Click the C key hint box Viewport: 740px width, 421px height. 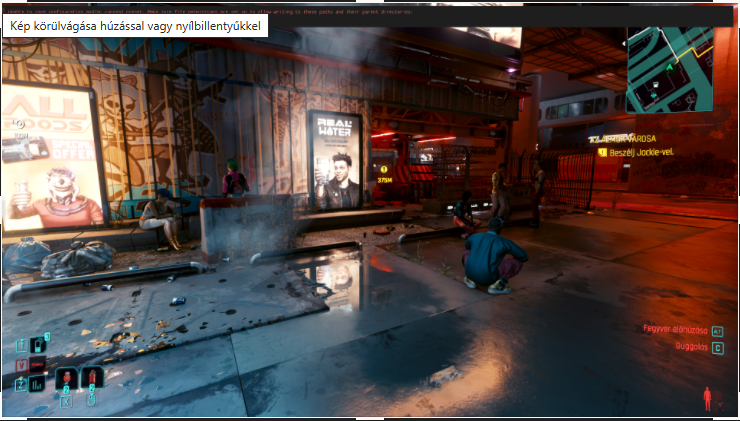click(717, 349)
